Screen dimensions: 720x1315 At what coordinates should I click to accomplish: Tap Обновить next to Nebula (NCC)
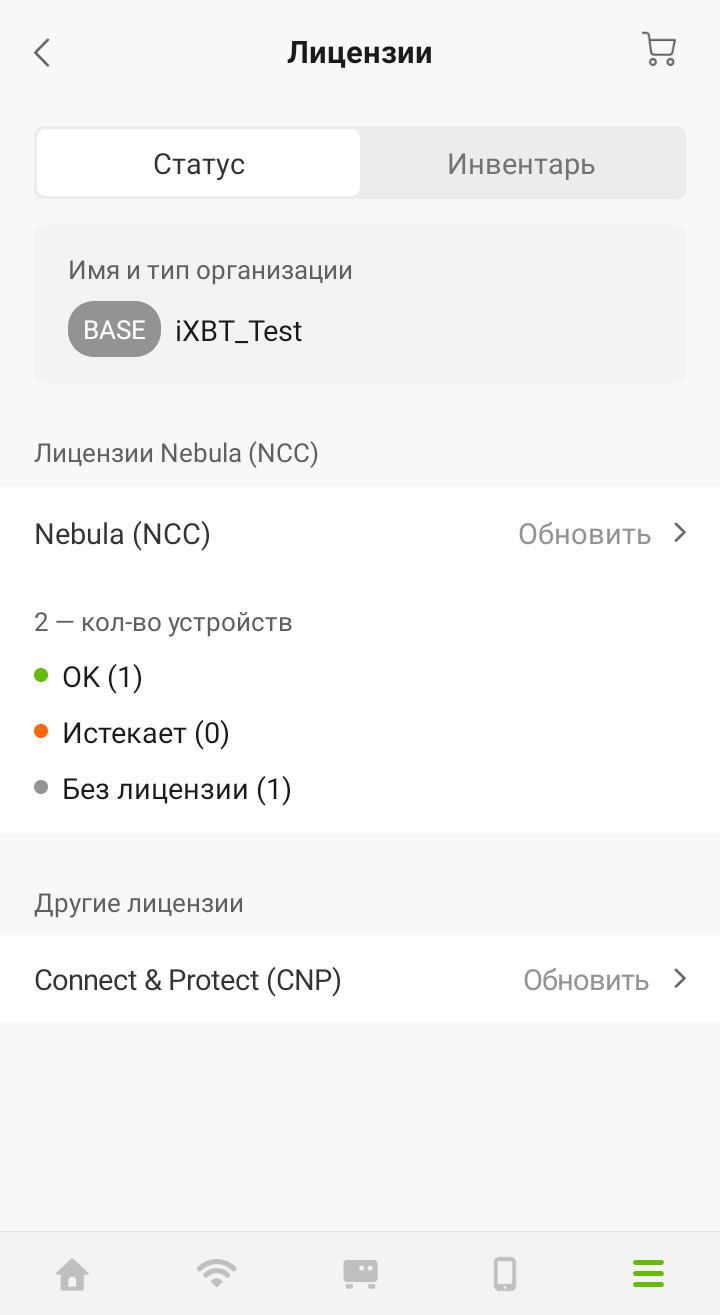coord(584,534)
